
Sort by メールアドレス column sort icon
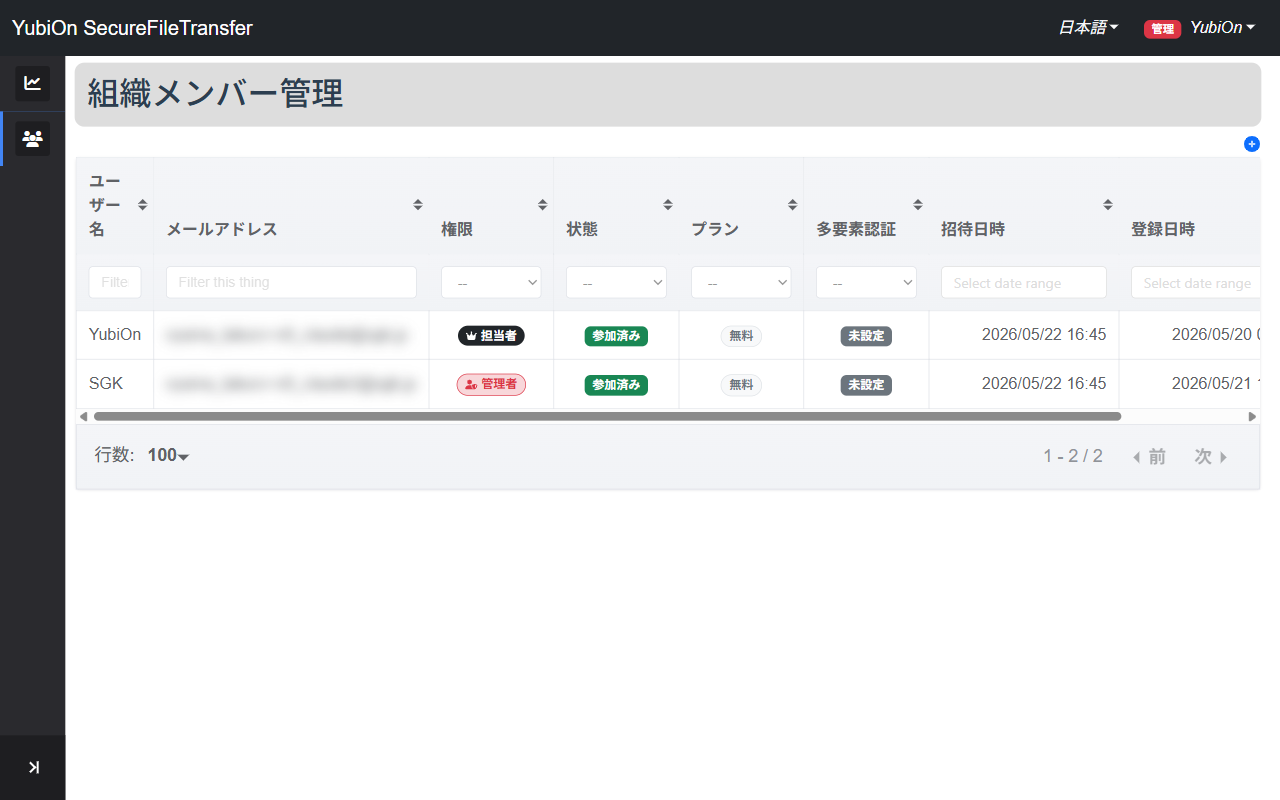tap(418, 205)
